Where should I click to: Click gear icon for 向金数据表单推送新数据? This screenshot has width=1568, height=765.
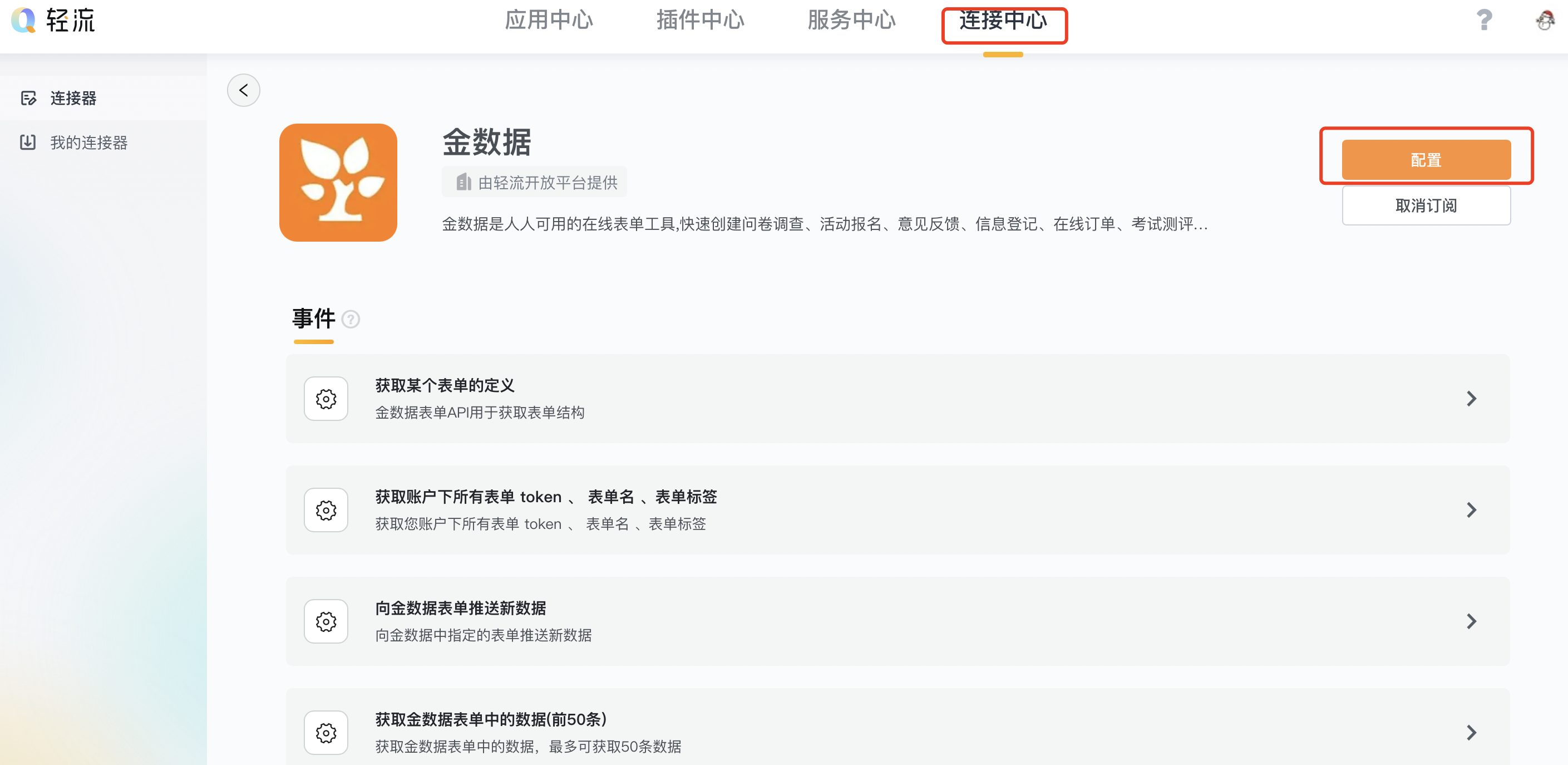pyautogui.click(x=326, y=622)
